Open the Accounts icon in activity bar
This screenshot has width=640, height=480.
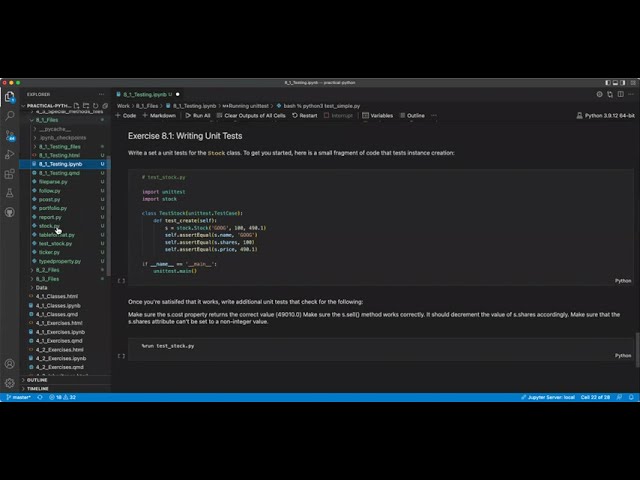(10, 364)
